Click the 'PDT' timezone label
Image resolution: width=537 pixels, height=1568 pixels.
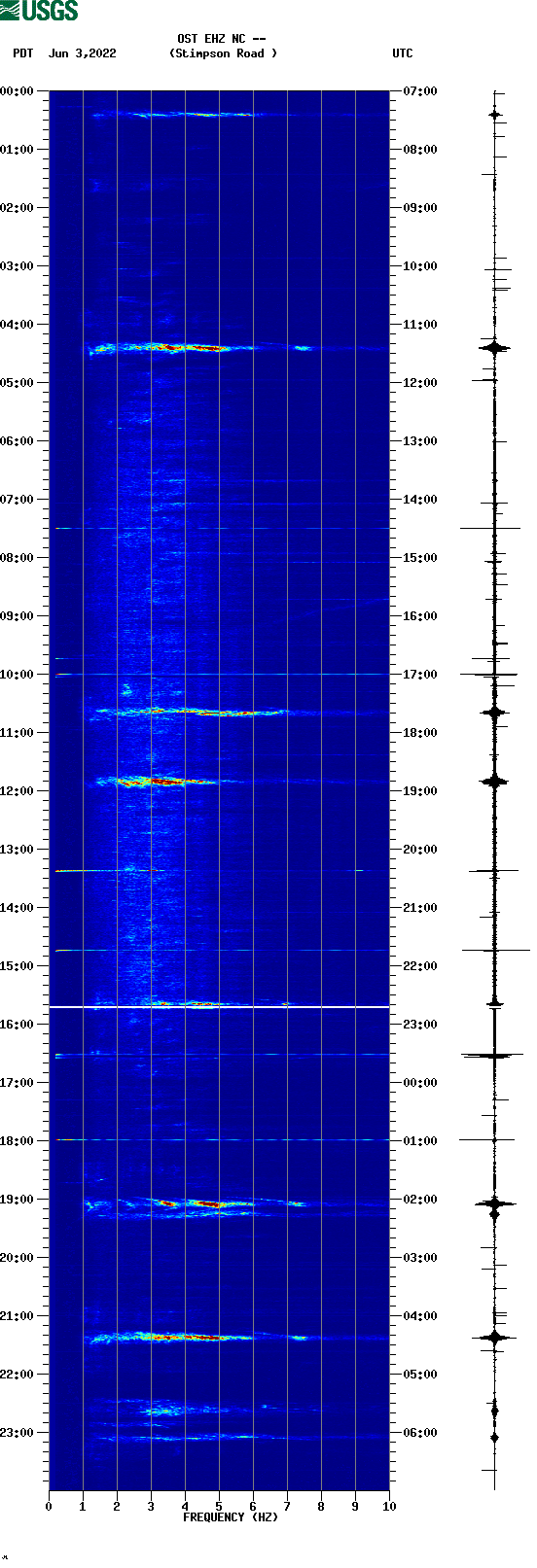23,53
